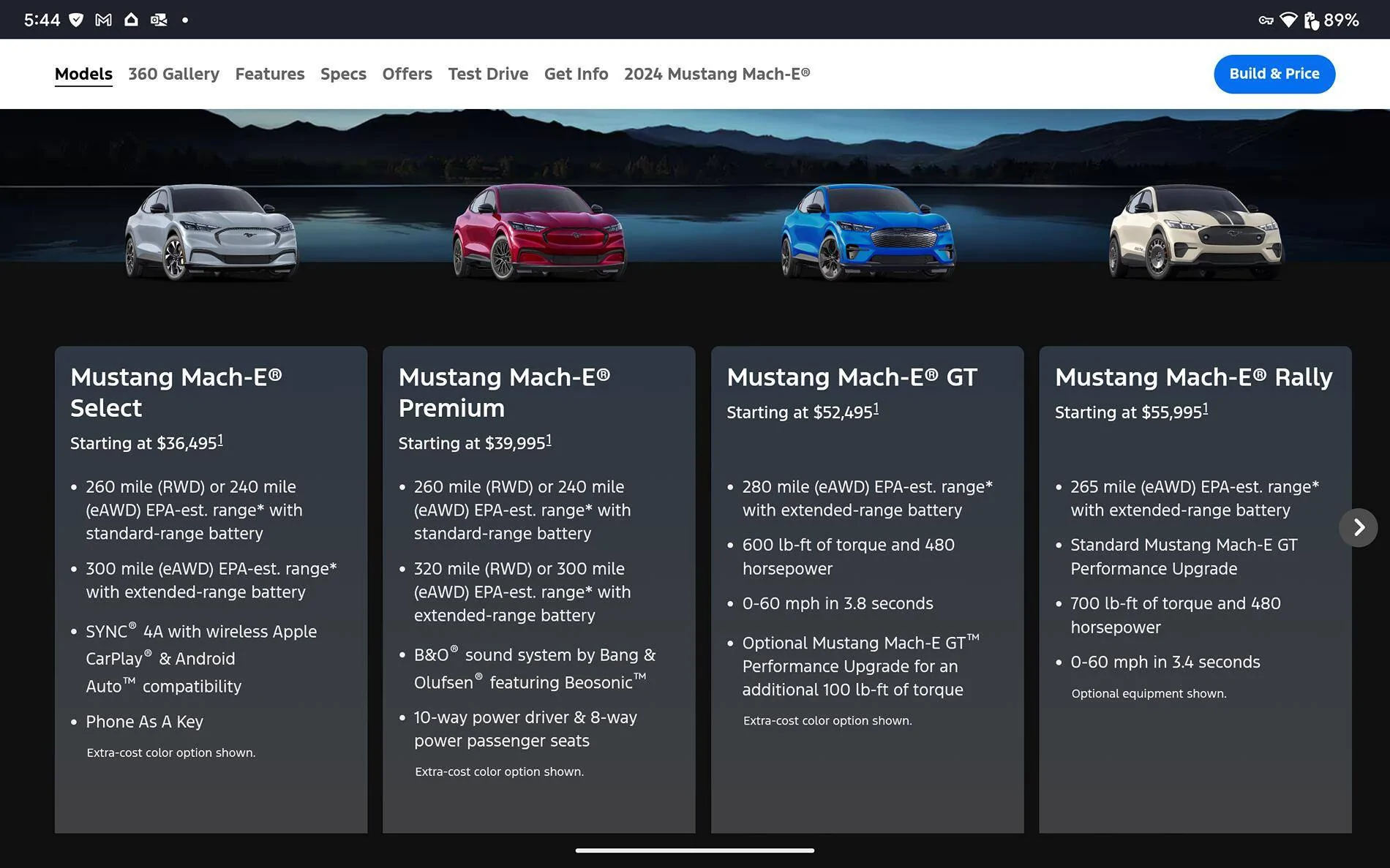Click the 'Optional equipment shown.' note
Viewport: 1390px width, 868px height.
(x=1149, y=693)
